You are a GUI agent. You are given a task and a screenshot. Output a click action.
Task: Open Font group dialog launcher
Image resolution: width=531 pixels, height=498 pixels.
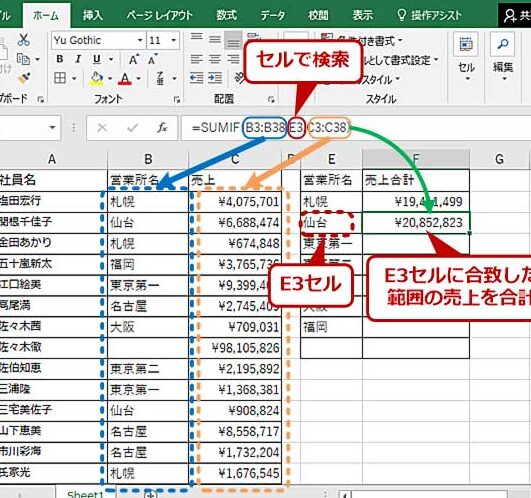(177, 99)
